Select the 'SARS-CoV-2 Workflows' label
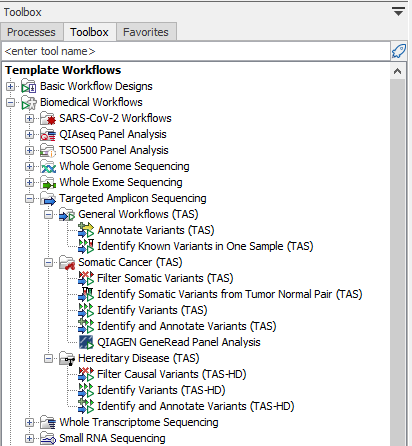 click(115, 118)
